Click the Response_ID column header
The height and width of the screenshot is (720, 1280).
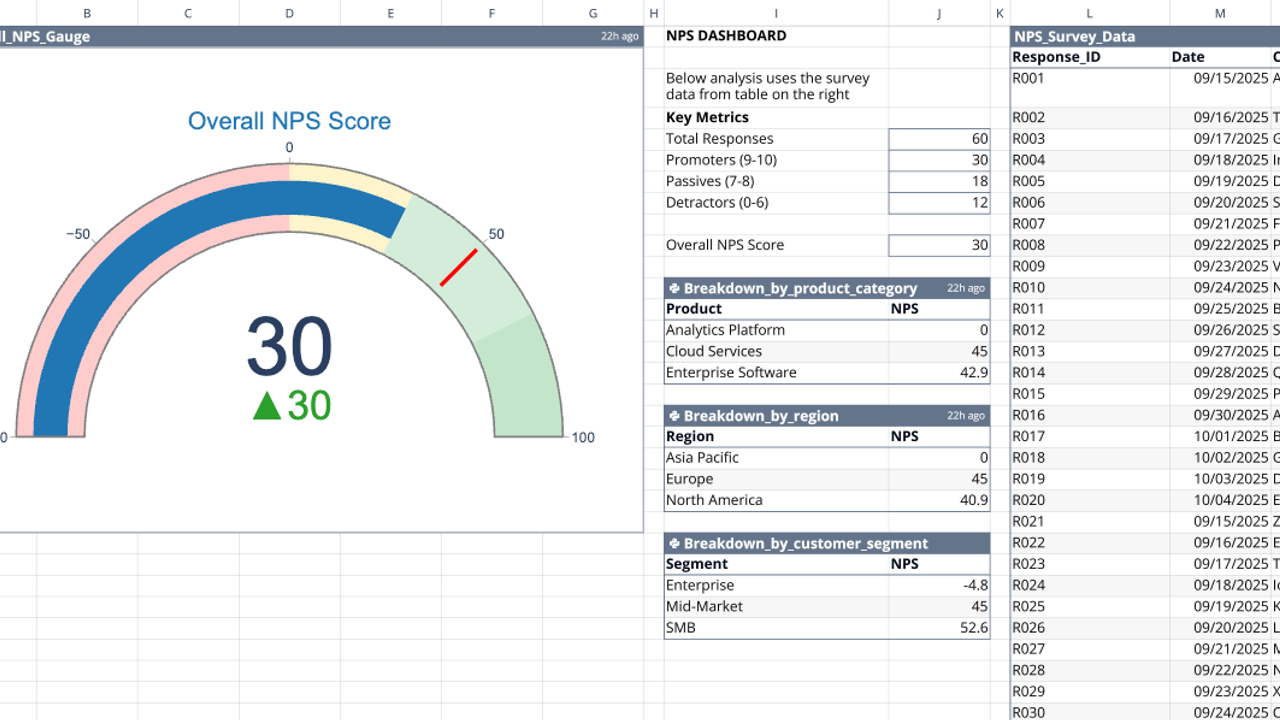1056,57
